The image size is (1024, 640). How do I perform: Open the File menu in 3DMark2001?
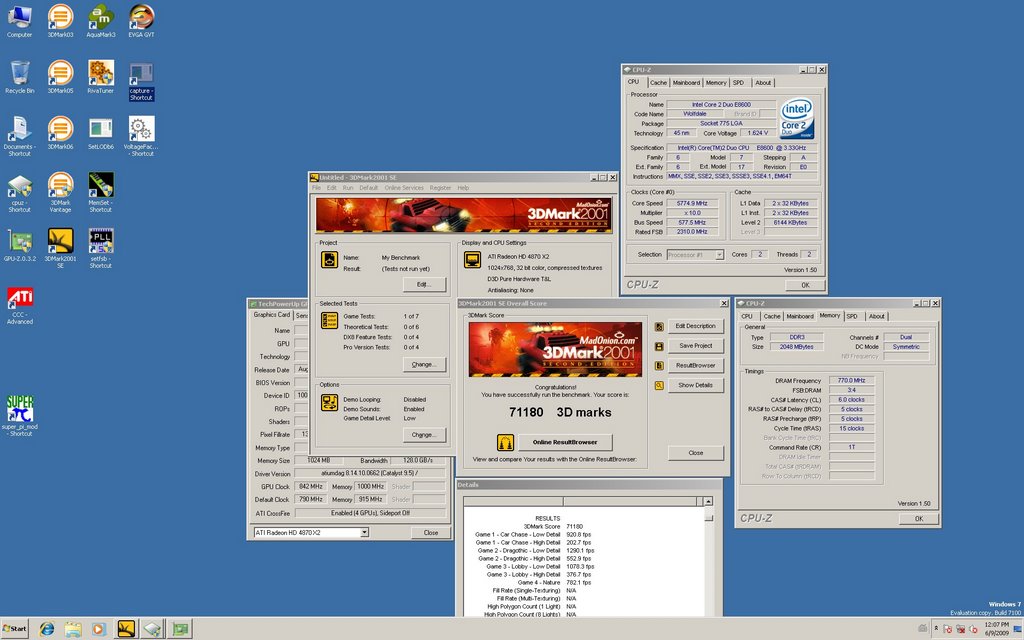pyautogui.click(x=316, y=188)
